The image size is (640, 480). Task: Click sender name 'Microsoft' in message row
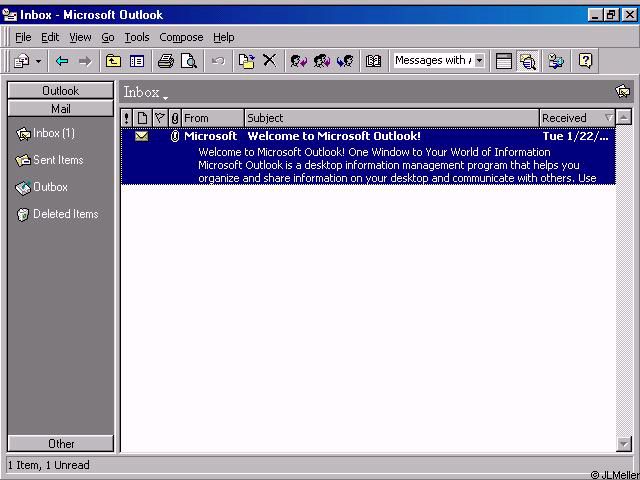(x=210, y=136)
